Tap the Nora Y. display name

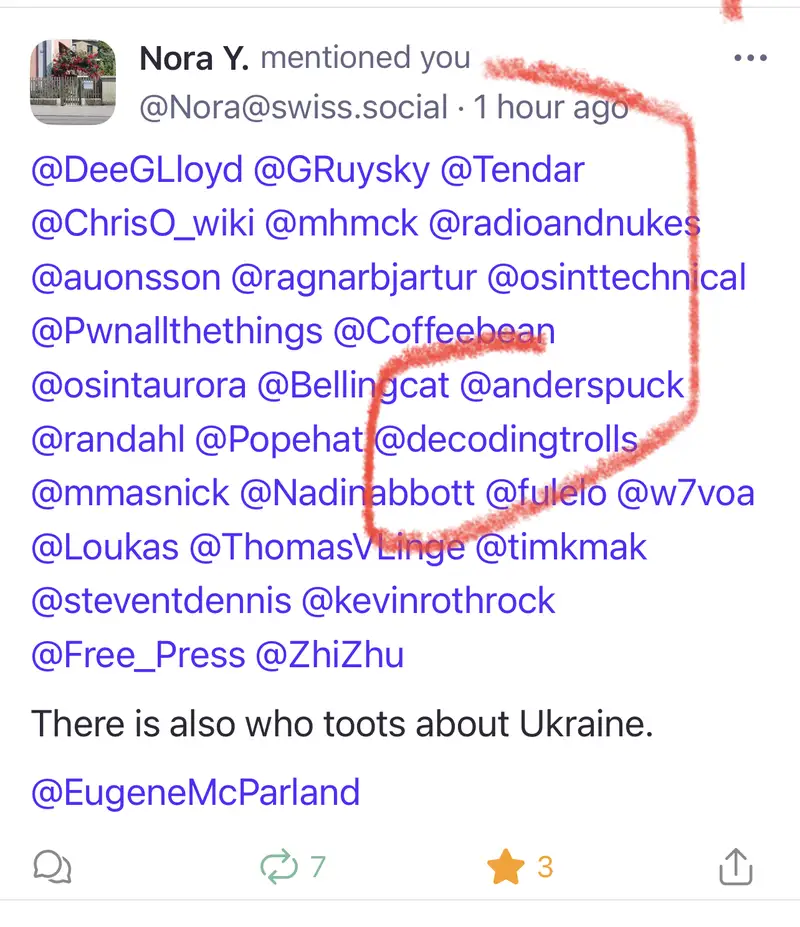194,58
